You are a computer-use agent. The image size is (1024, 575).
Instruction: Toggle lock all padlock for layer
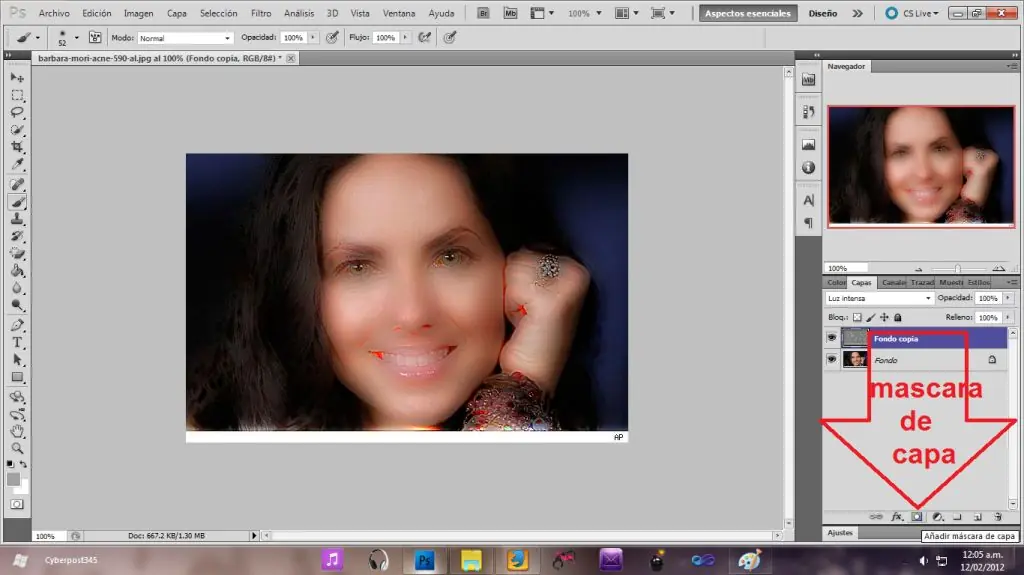click(898, 318)
